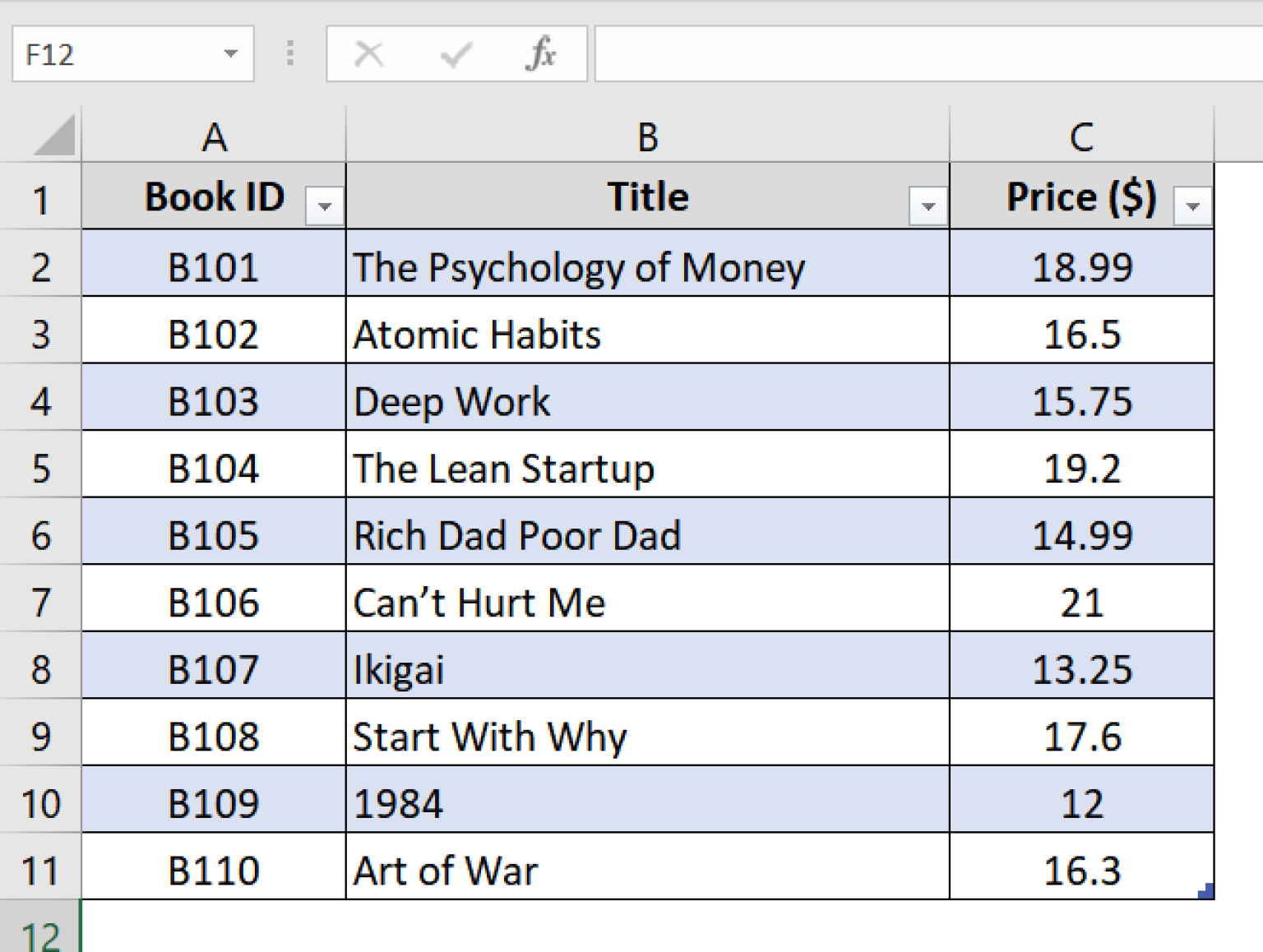The width and height of the screenshot is (1263, 952).
Task: Click the fill handle on cell C11
Action: pos(1206,890)
